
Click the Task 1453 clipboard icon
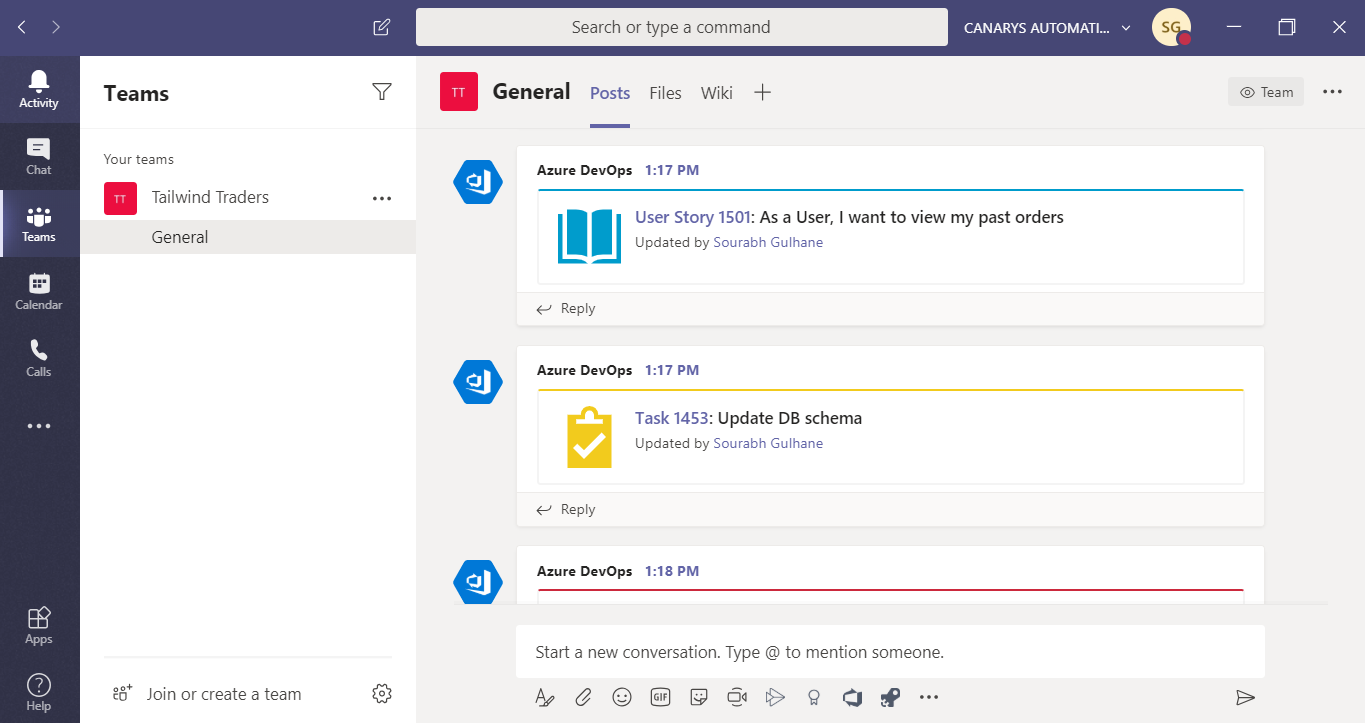[590, 437]
